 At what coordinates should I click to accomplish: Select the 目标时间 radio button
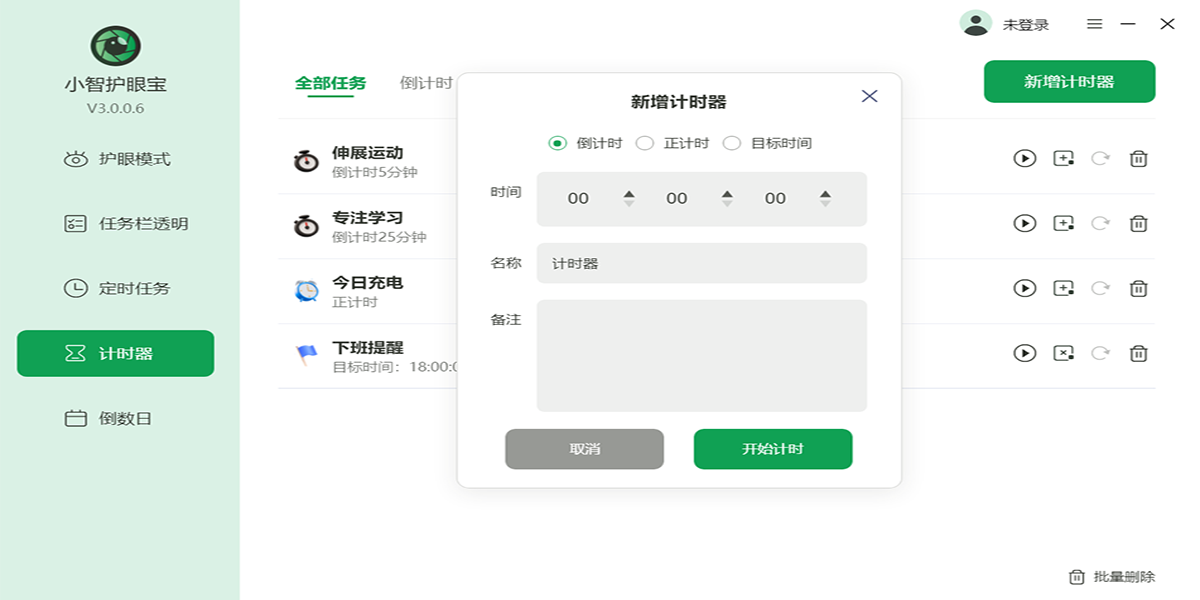click(732, 143)
